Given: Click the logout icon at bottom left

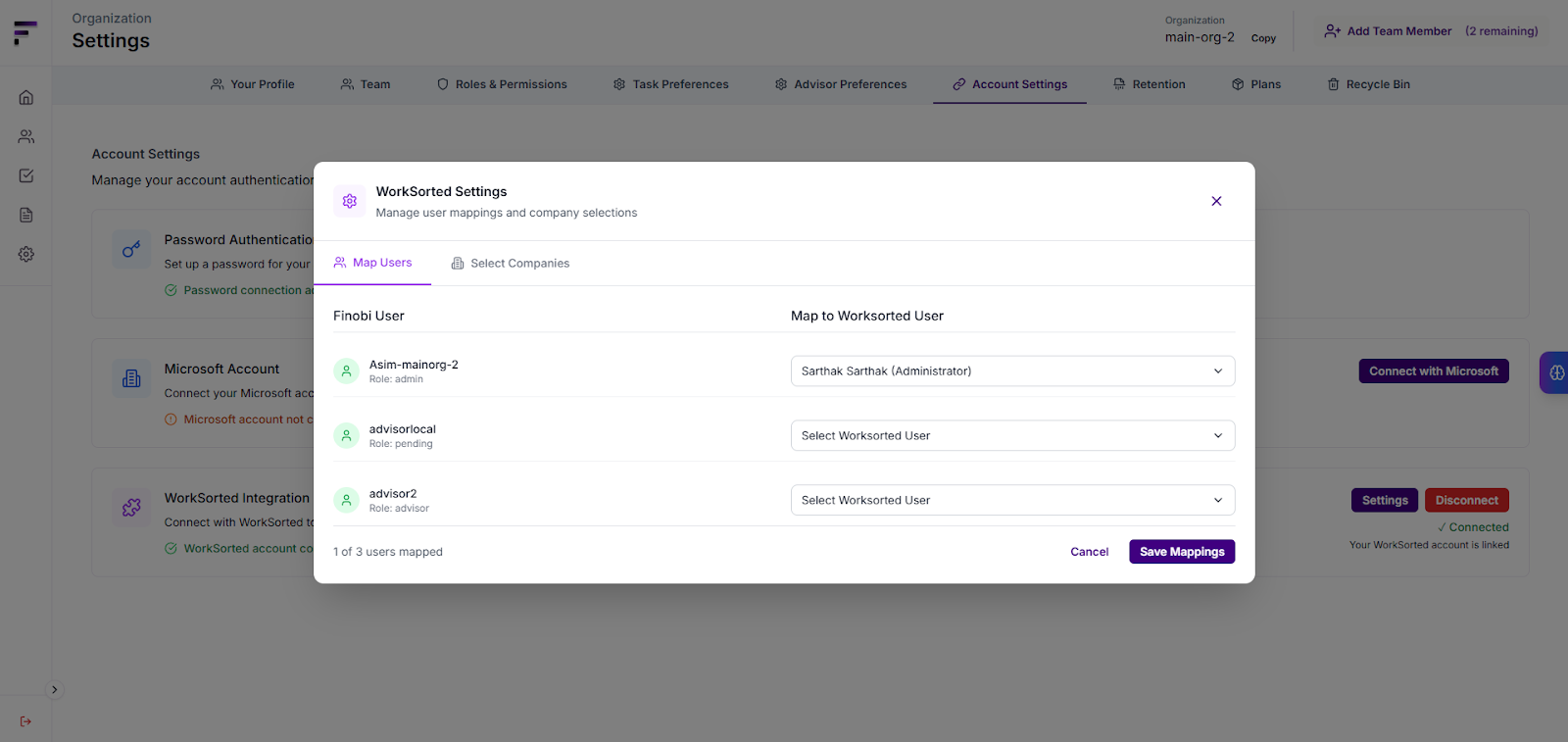Looking at the screenshot, I should (x=26, y=721).
